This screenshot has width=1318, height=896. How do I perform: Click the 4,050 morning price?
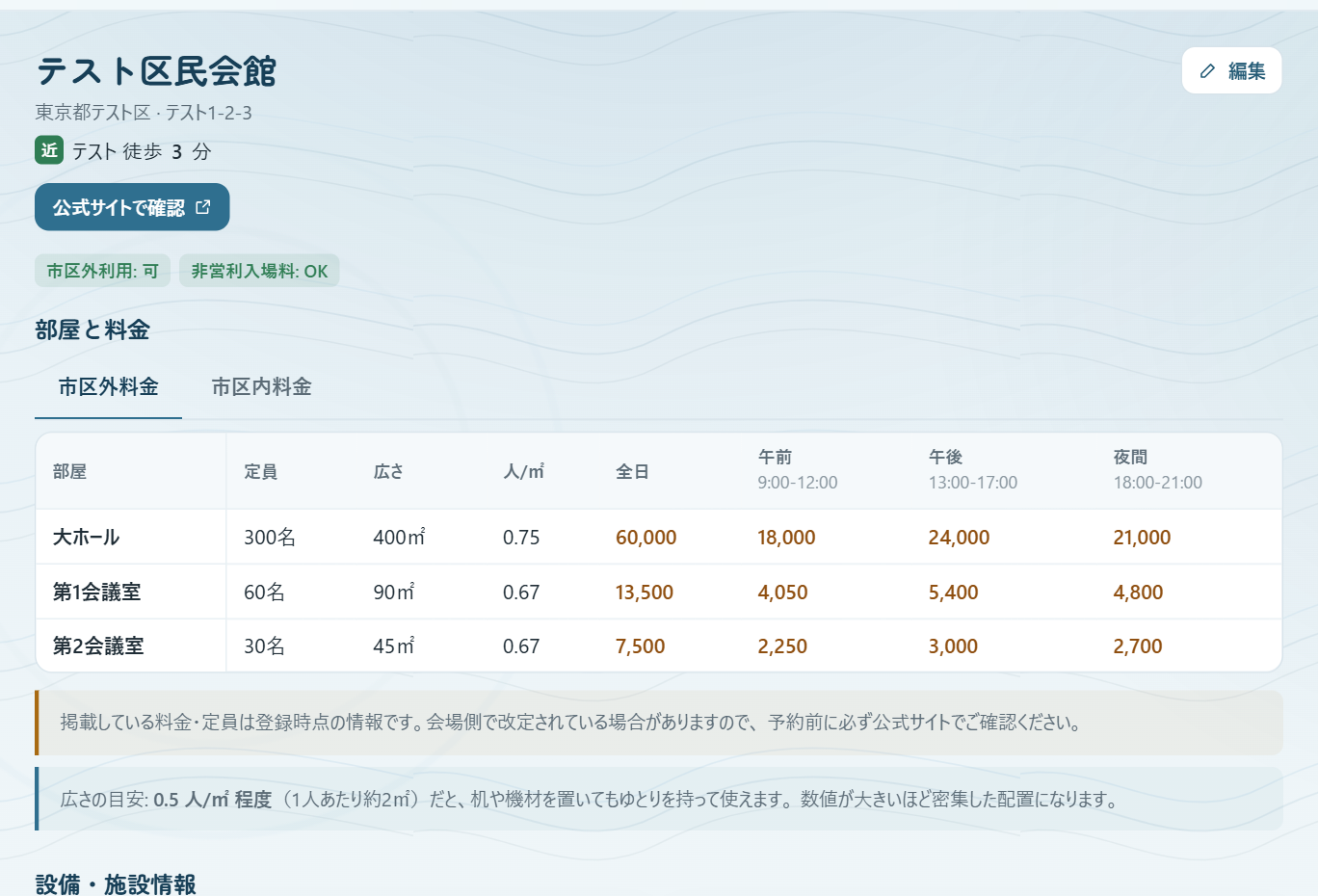click(782, 592)
